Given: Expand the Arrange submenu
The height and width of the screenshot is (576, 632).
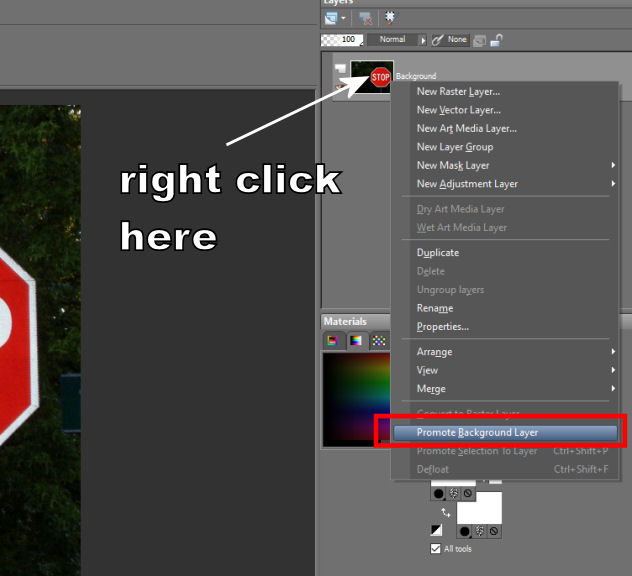Looking at the screenshot, I should (x=505, y=352).
